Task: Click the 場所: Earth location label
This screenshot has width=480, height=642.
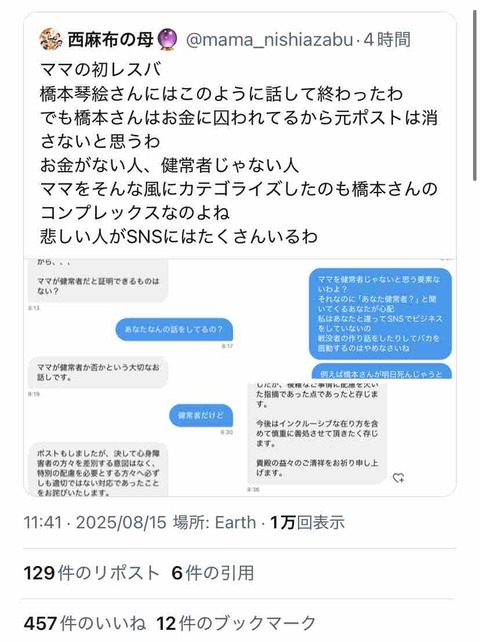Action: pyautogui.click(x=214, y=522)
